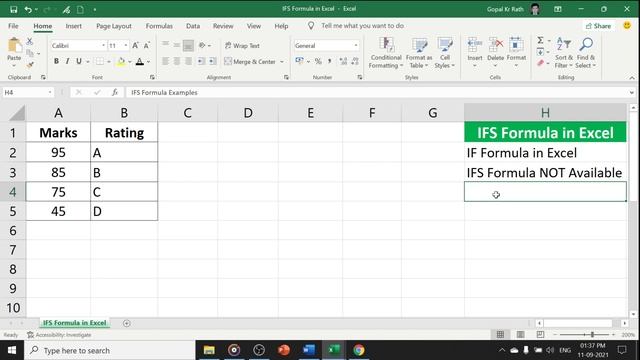Open the General number format dropdown

[x=356, y=46]
